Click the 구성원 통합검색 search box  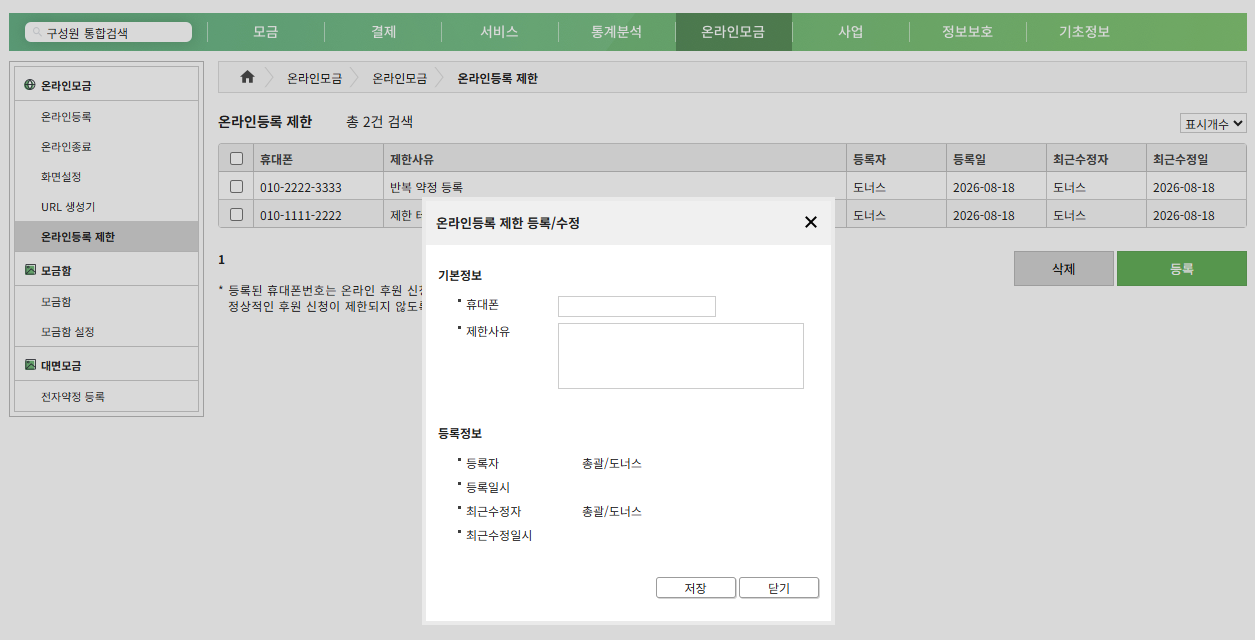[109, 33]
